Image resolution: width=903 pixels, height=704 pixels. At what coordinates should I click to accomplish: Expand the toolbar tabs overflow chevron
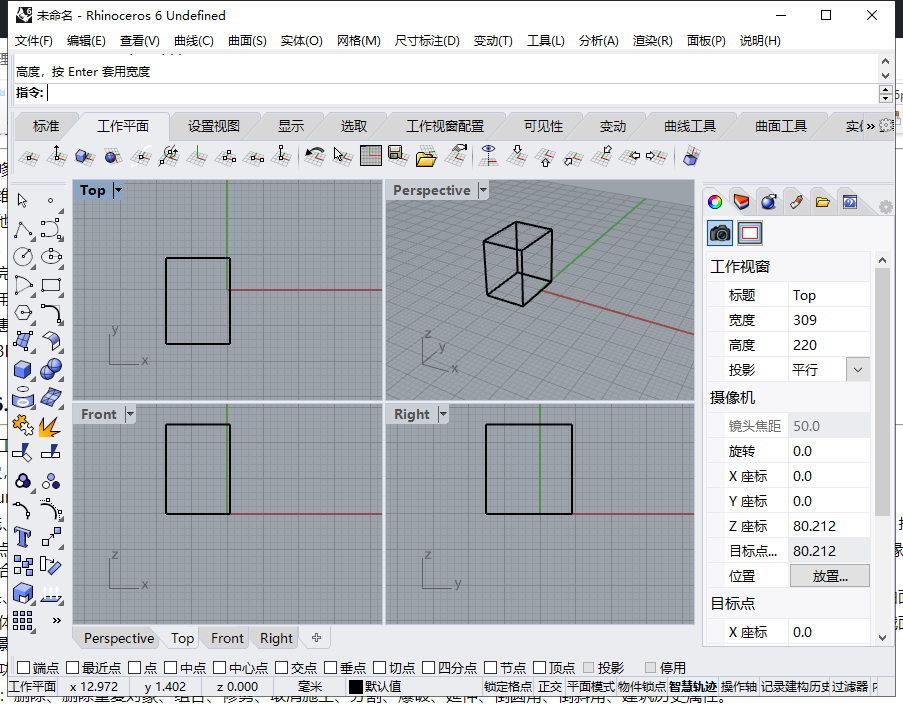coord(870,126)
